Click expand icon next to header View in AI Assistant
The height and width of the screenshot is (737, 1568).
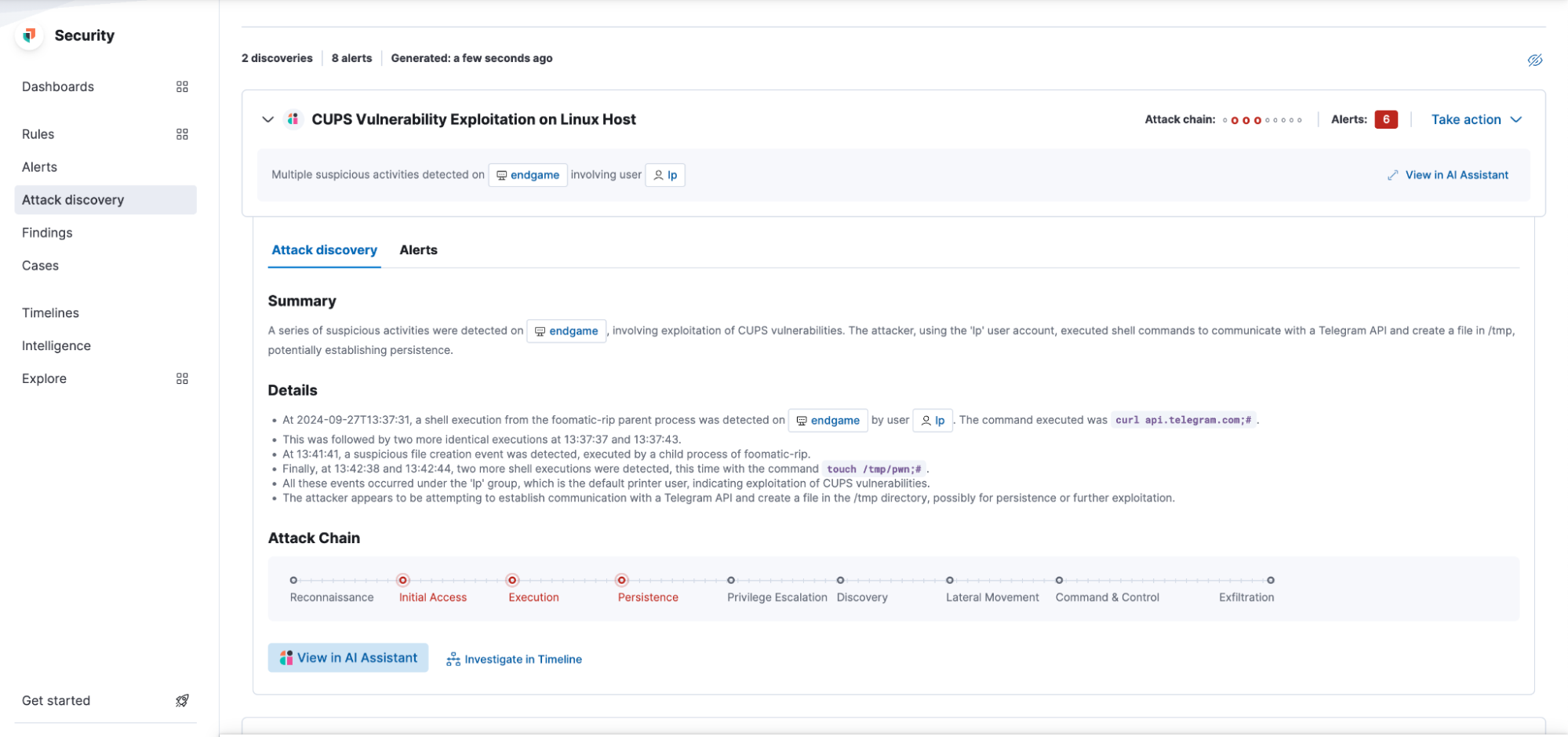[x=1392, y=175]
